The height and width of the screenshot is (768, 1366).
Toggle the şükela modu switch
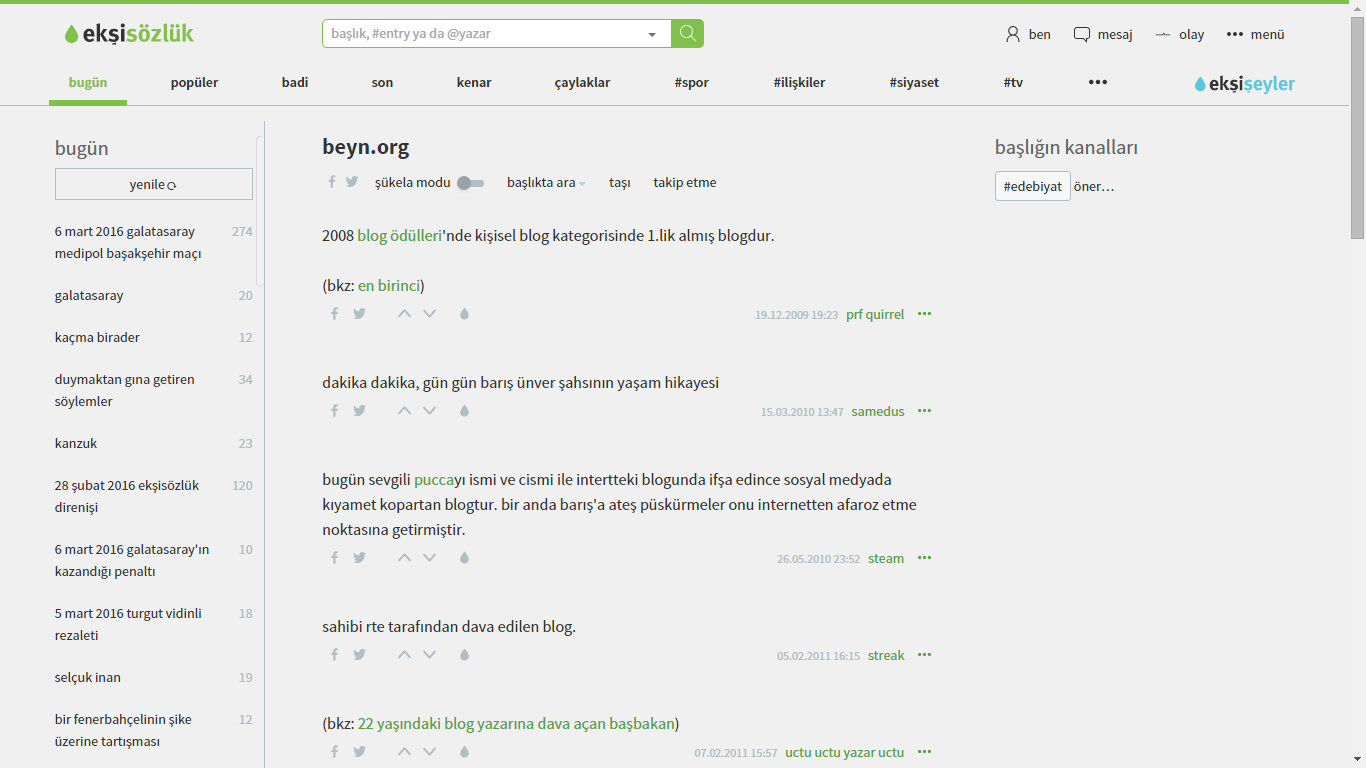[x=470, y=183]
